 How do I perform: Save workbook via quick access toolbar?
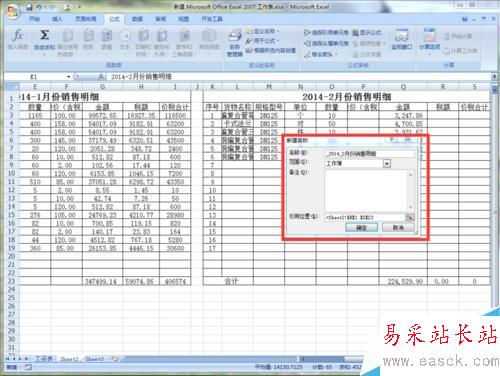(x=30, y=7)
